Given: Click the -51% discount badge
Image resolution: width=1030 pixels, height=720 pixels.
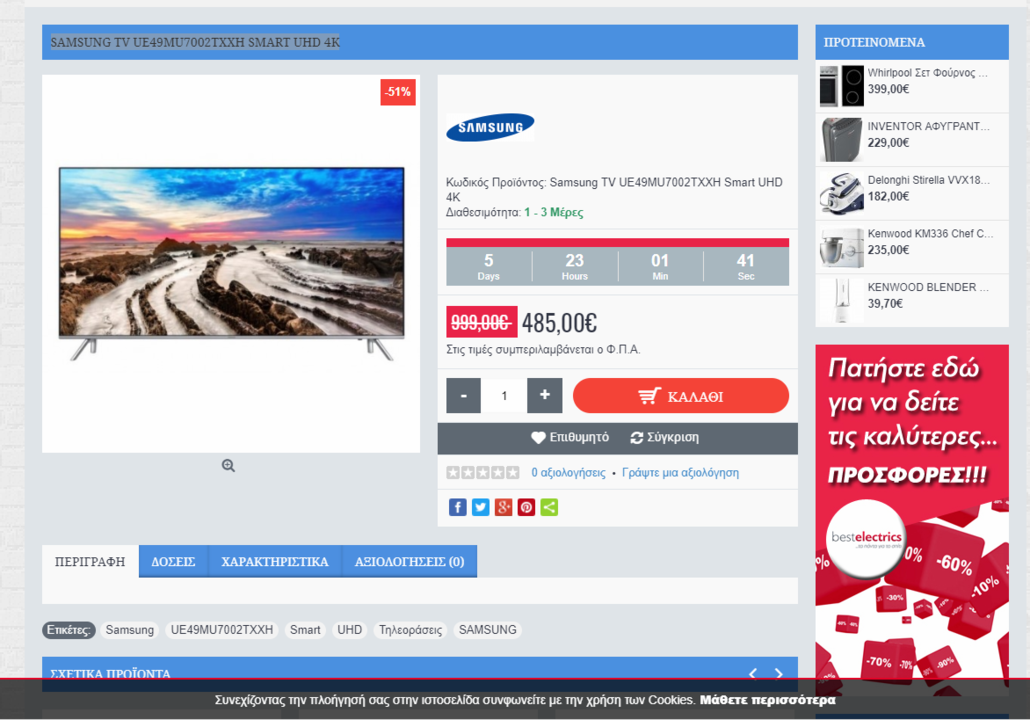Looking at the screenshot, I should [398, 92].
